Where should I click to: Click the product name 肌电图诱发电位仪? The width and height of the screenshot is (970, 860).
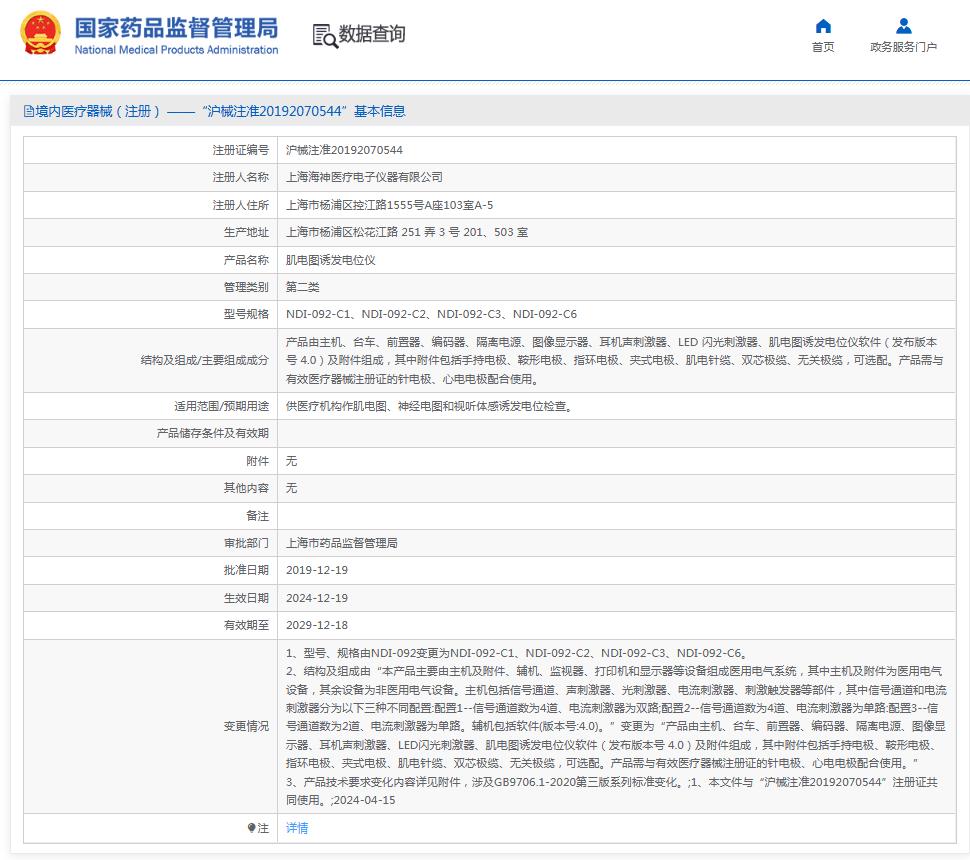330,260
